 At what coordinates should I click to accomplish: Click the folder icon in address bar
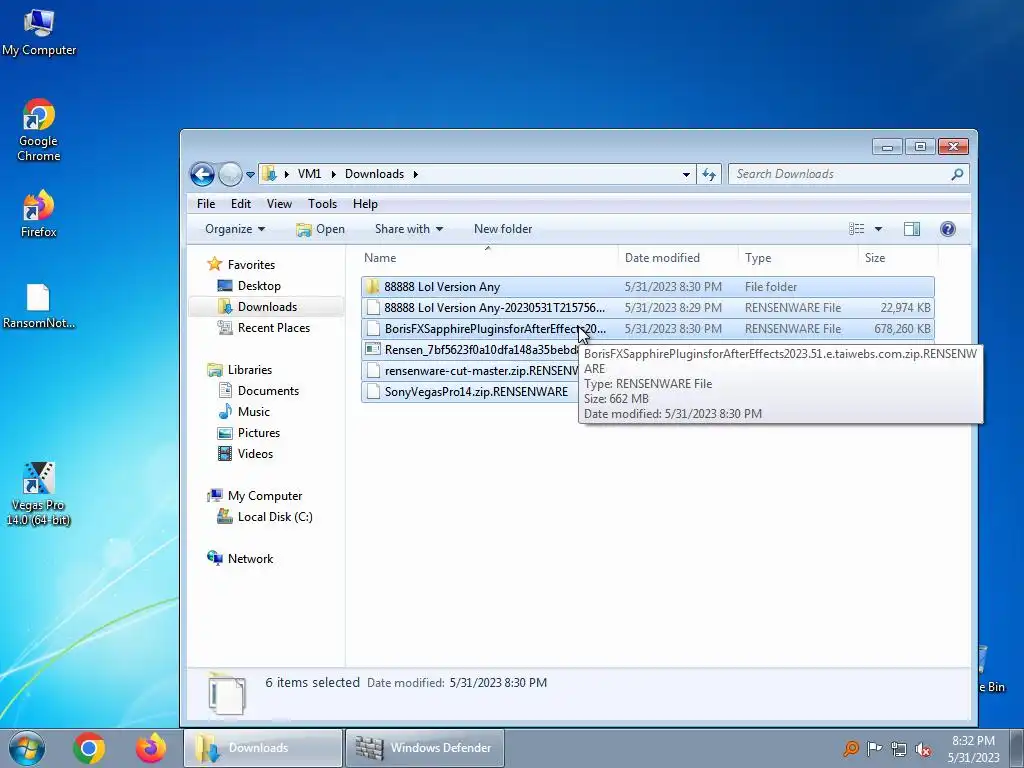(269, 174)
